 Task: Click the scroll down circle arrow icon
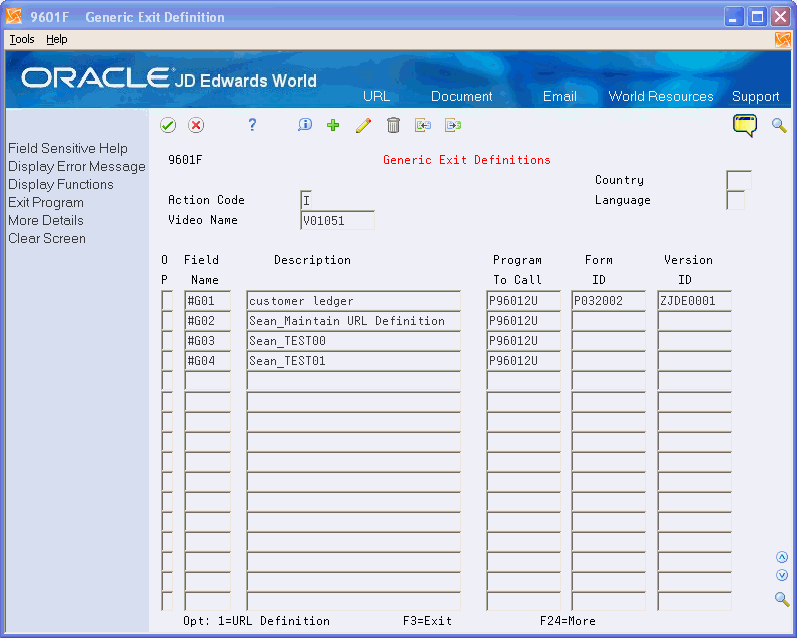pos(782,575)
